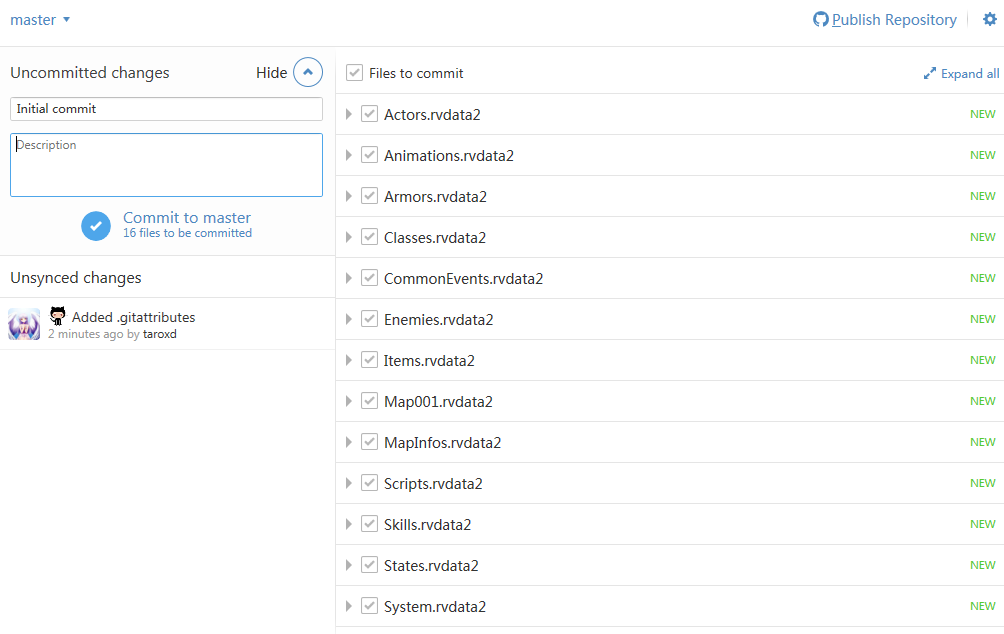Expand the Skills.rvdata2 diff

click(348, 524)
